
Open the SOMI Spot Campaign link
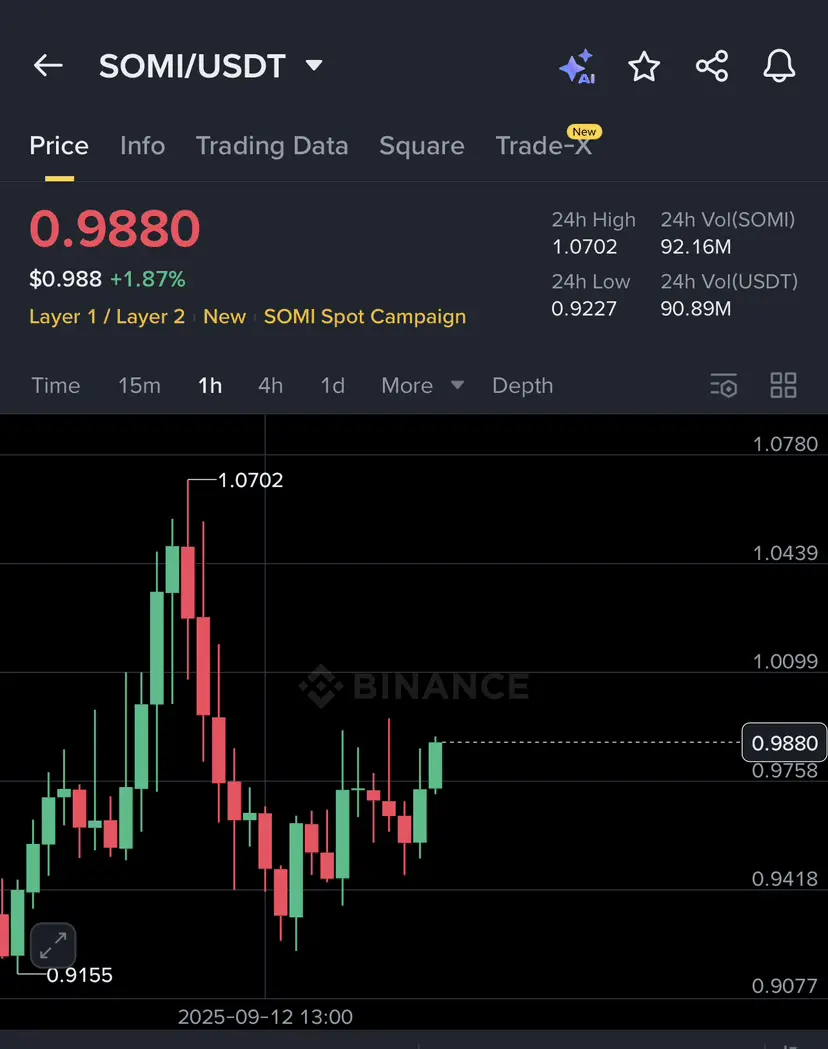(365, 316)
